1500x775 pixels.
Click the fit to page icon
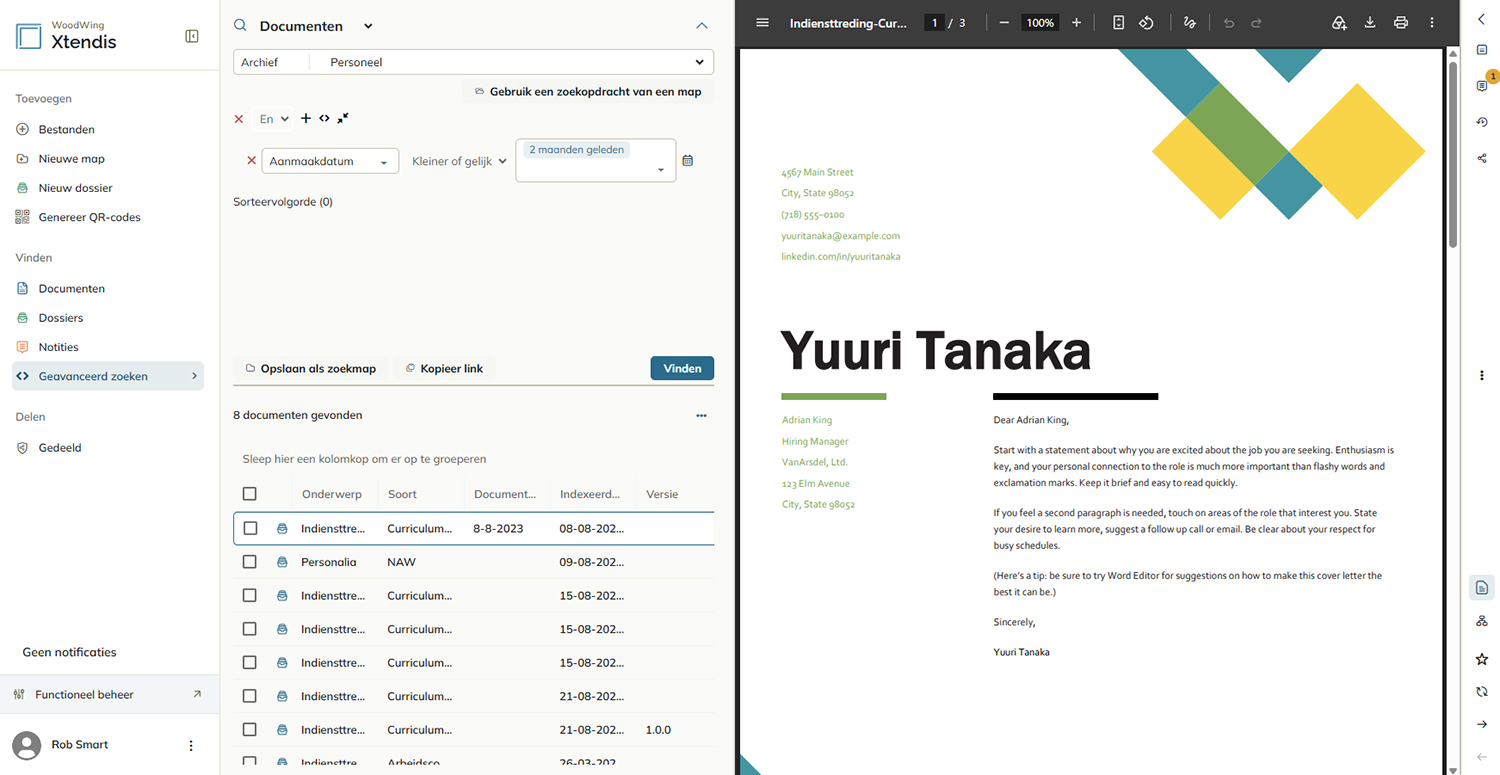click(x=1119, y=22)
